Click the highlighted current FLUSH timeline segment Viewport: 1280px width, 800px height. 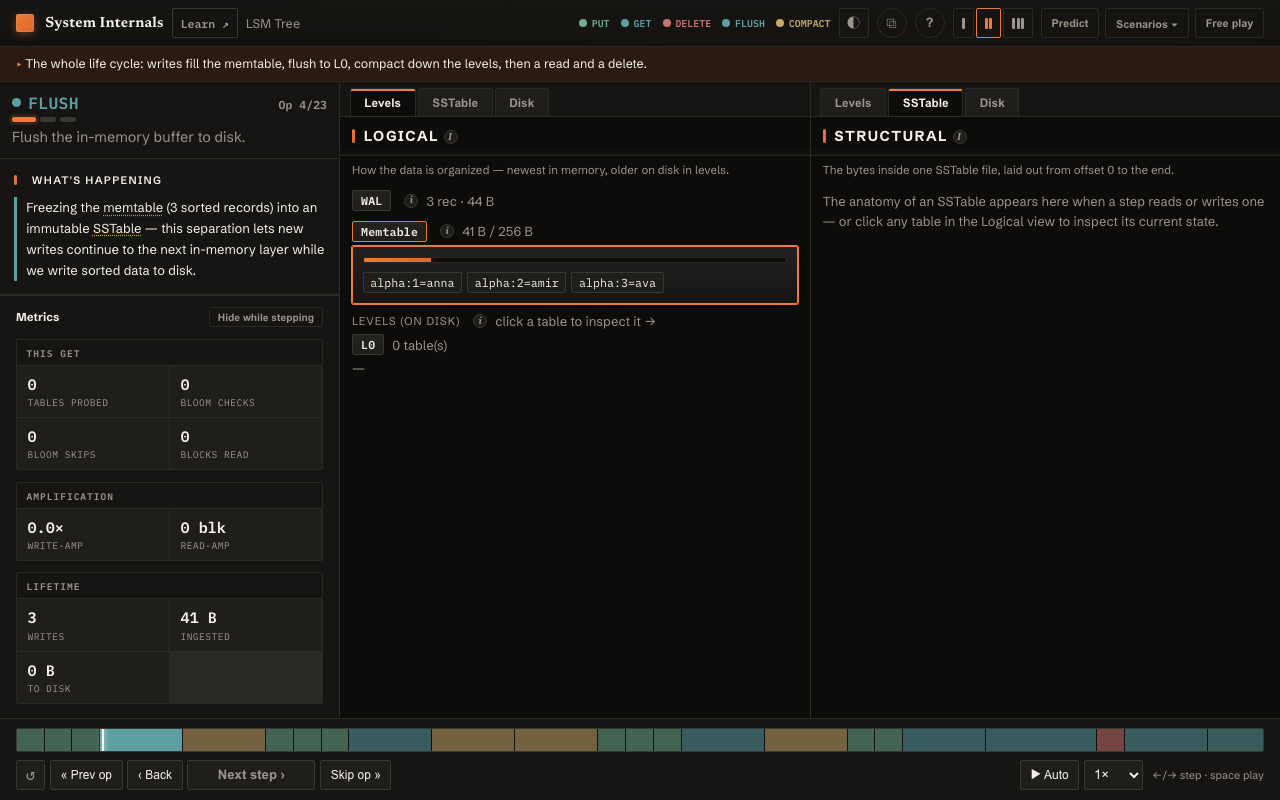click(142, 740)
